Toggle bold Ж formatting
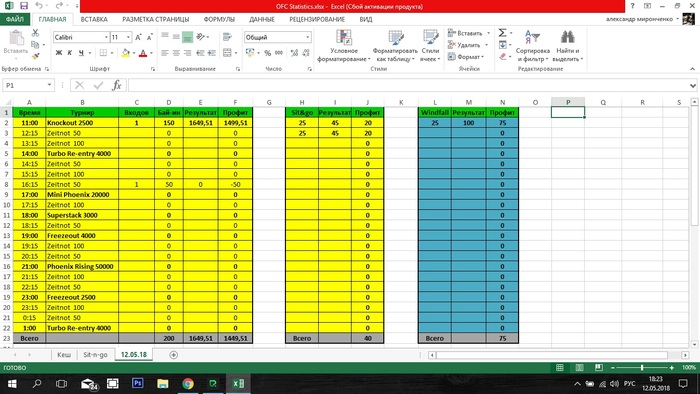700x394 pixels. click(58, 53)
